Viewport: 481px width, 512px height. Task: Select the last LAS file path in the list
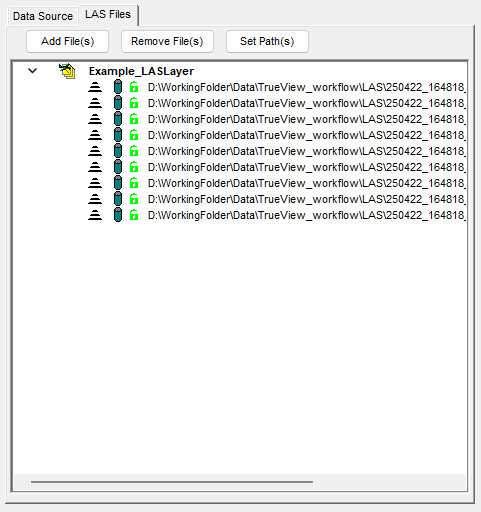[x=307, y=215]
